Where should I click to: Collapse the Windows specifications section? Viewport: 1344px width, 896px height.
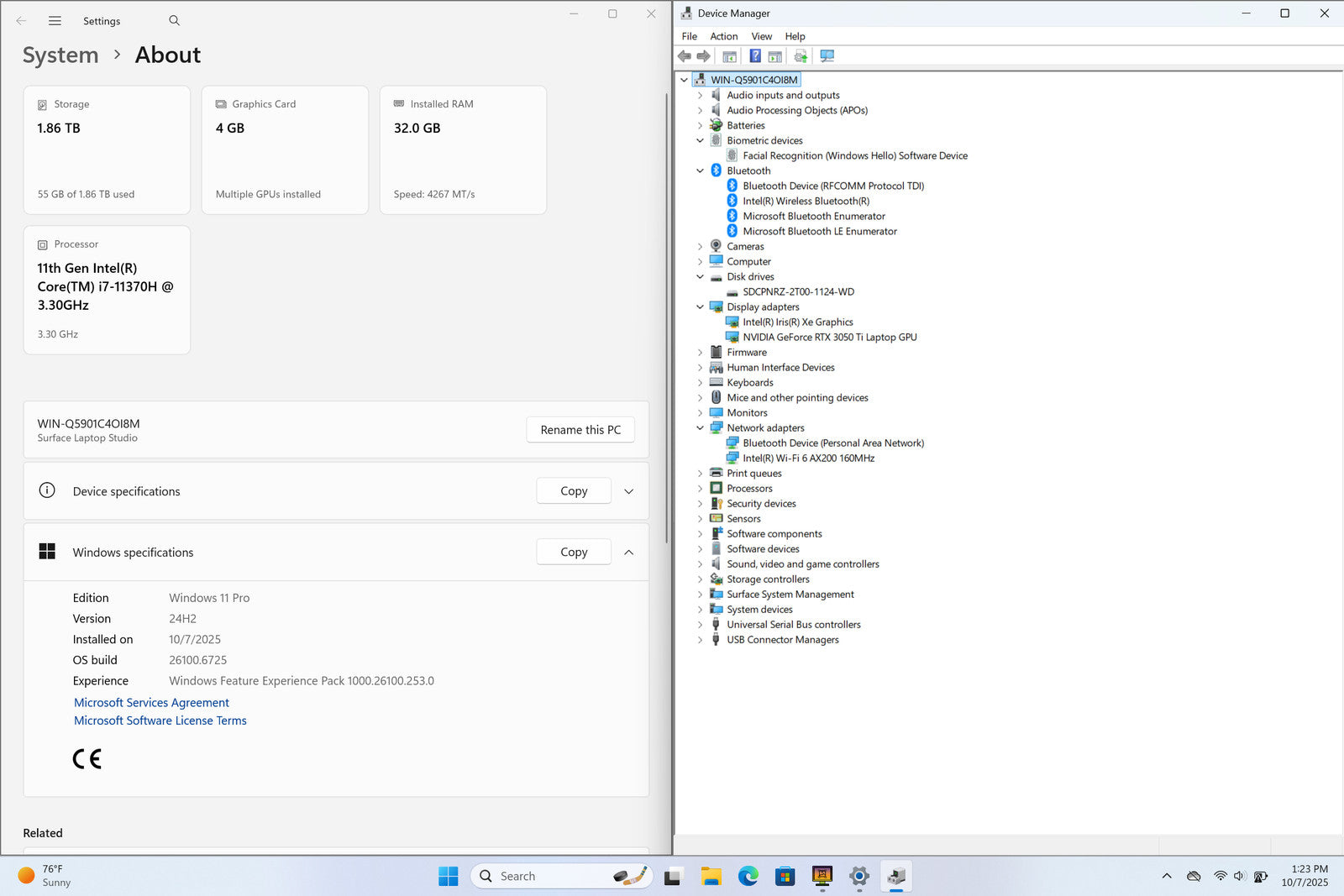[x=628, y=553]
